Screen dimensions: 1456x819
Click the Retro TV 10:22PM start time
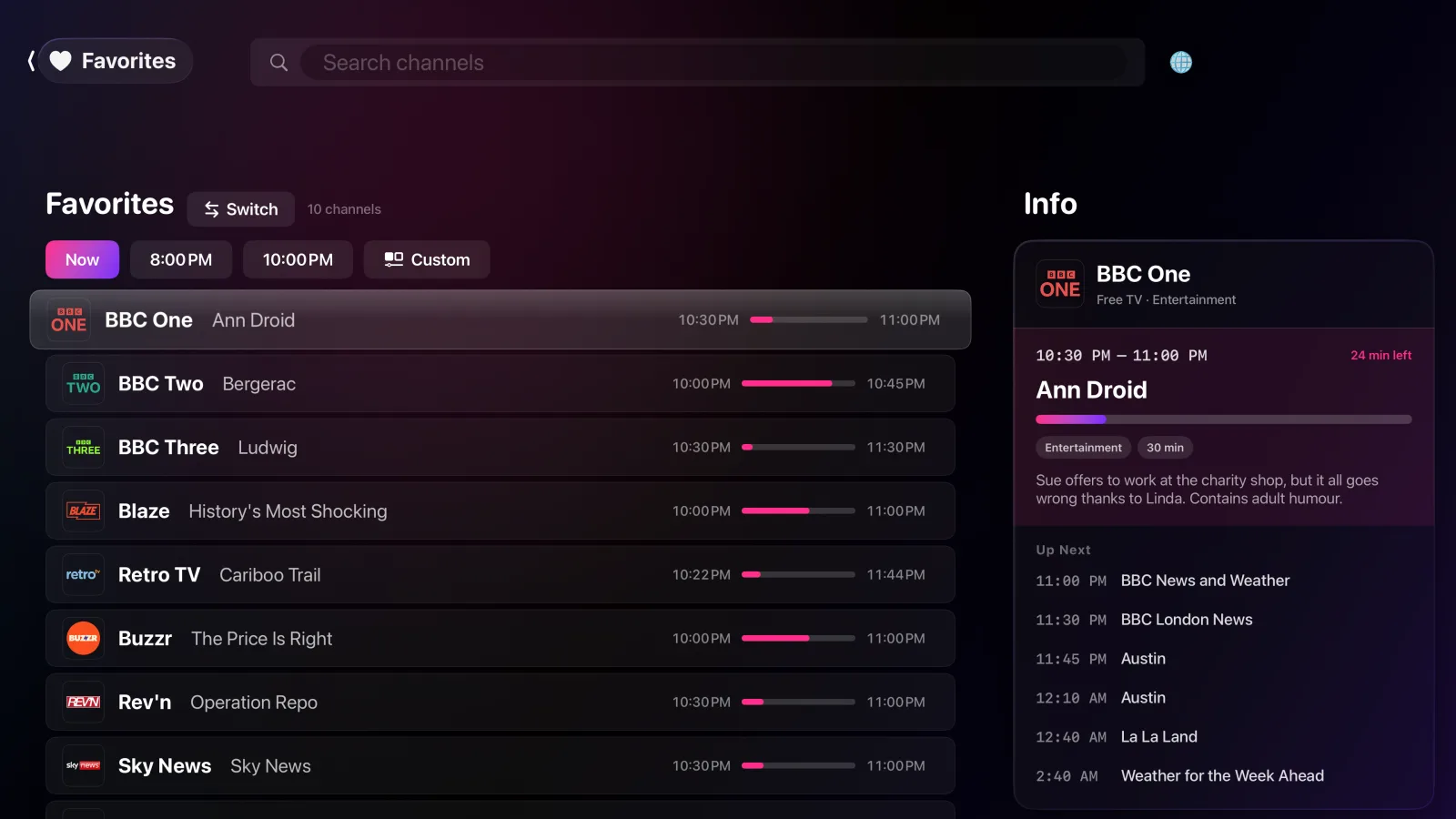pyautogui.click(x=702, y=575)
